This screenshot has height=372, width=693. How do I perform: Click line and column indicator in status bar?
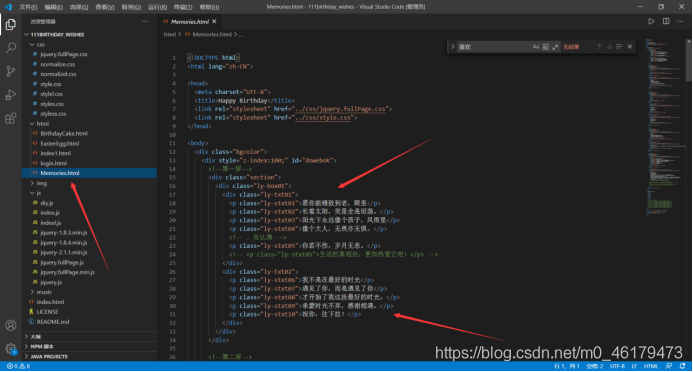[x=567, y=366]
